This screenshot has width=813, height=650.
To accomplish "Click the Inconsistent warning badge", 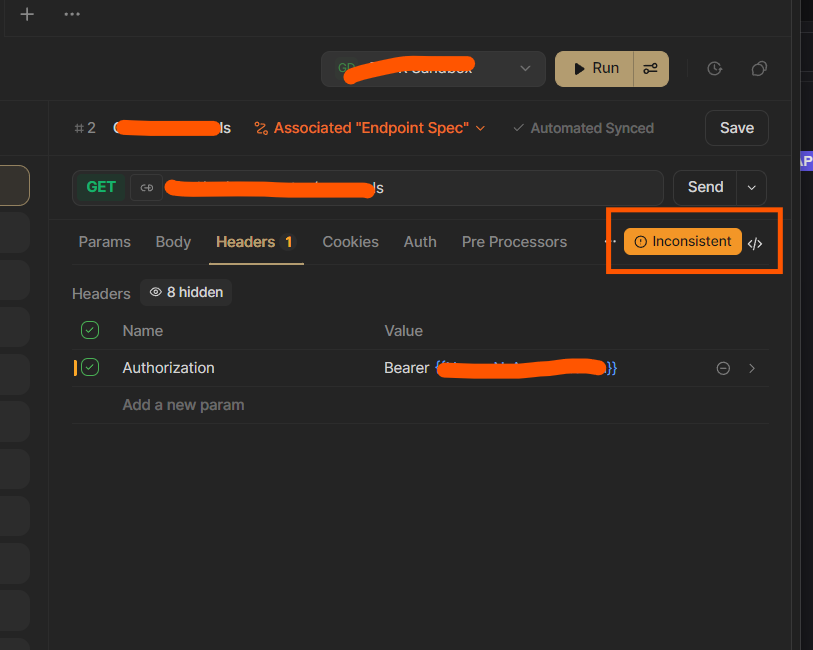I will [683, 242].
